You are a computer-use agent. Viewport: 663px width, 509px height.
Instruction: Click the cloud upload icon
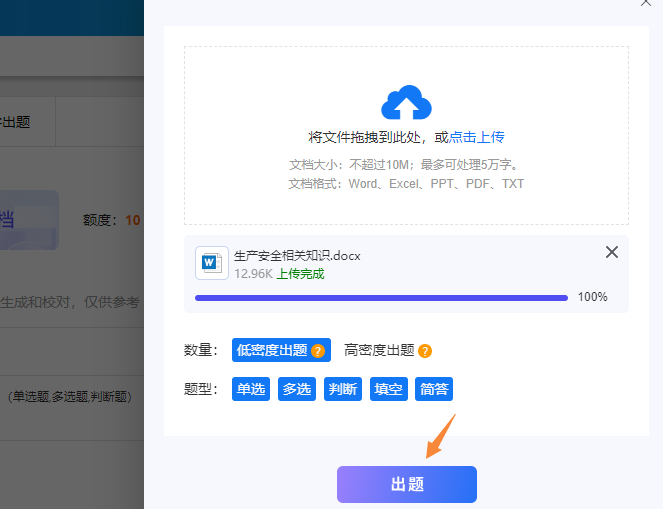point(406,102)
